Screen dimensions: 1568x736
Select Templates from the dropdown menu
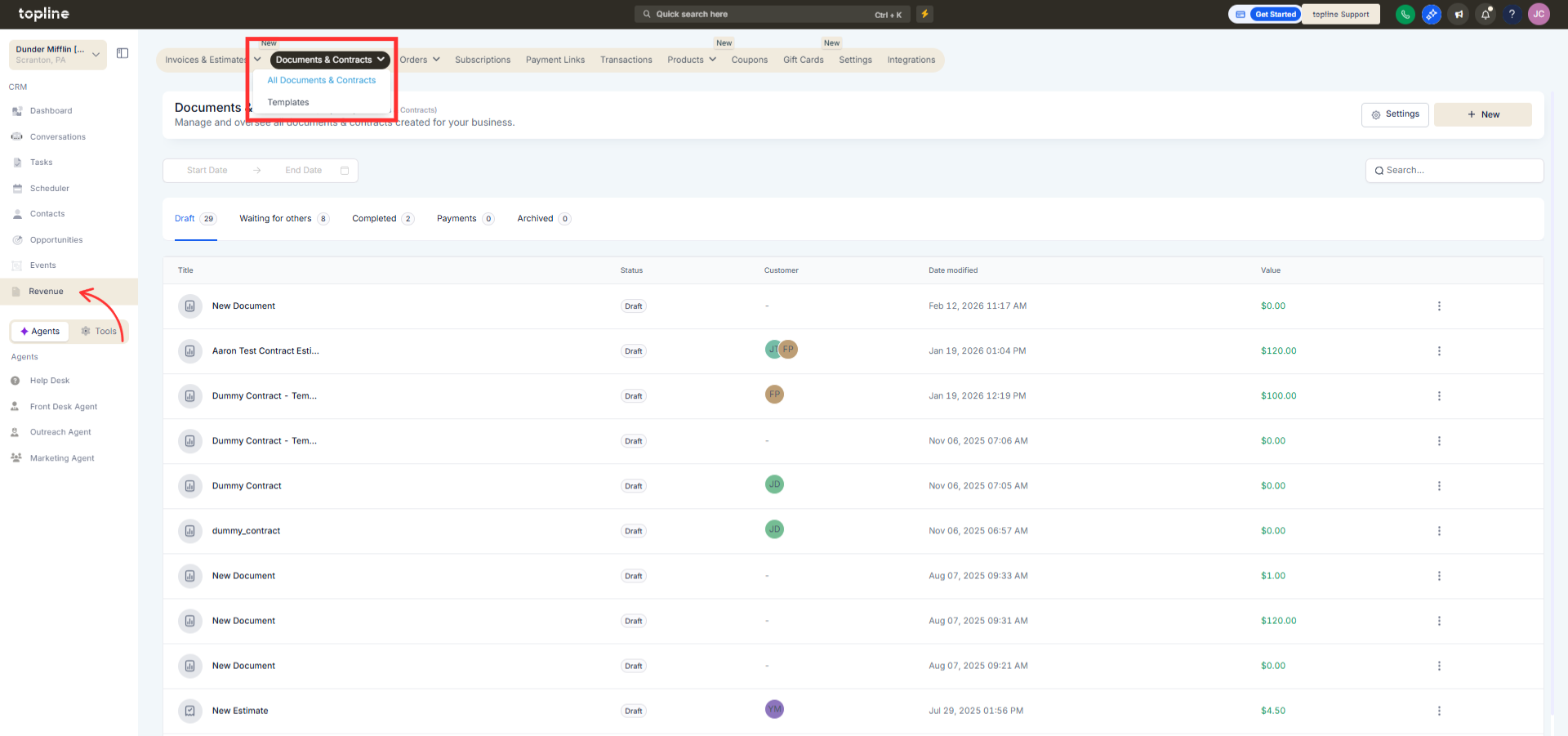point(288,103)
